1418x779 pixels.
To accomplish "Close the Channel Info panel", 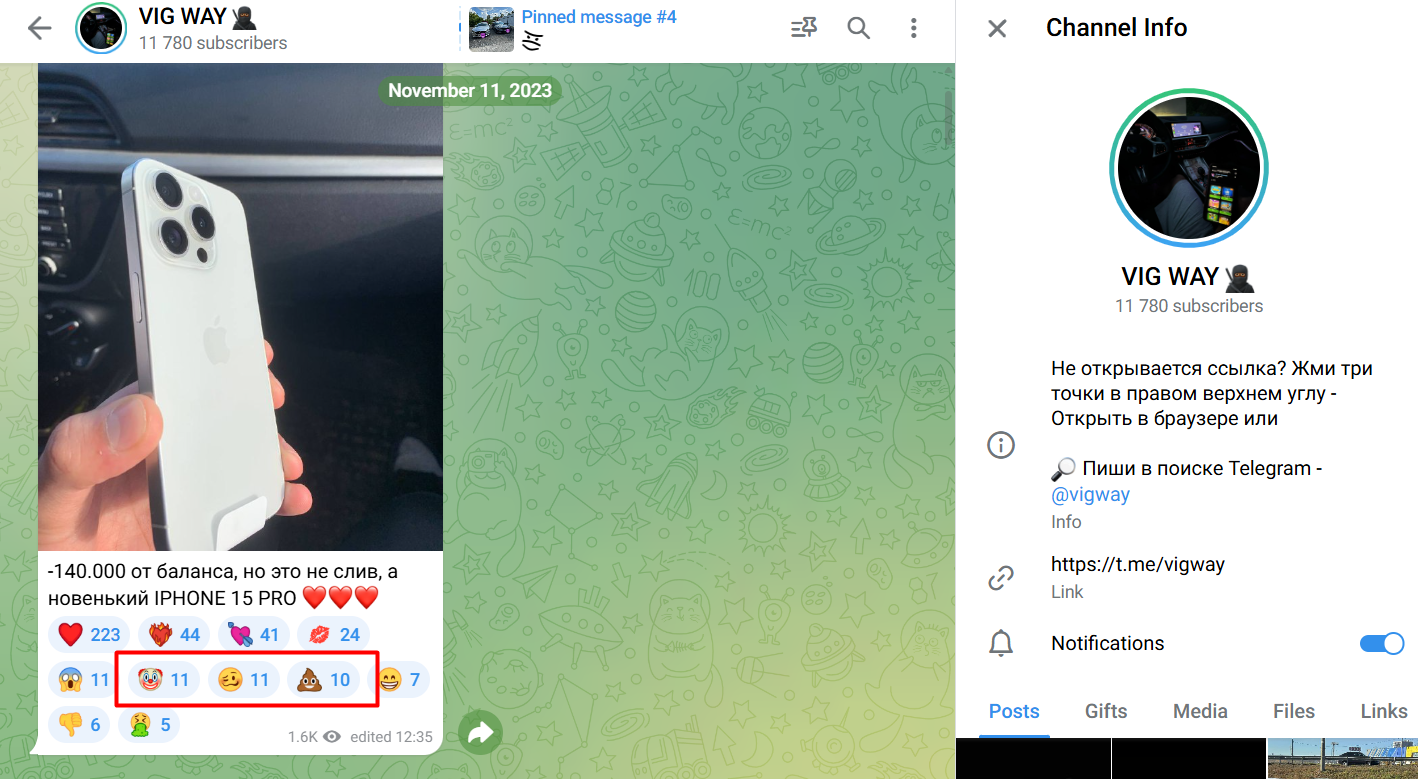I will pos(997,28).
